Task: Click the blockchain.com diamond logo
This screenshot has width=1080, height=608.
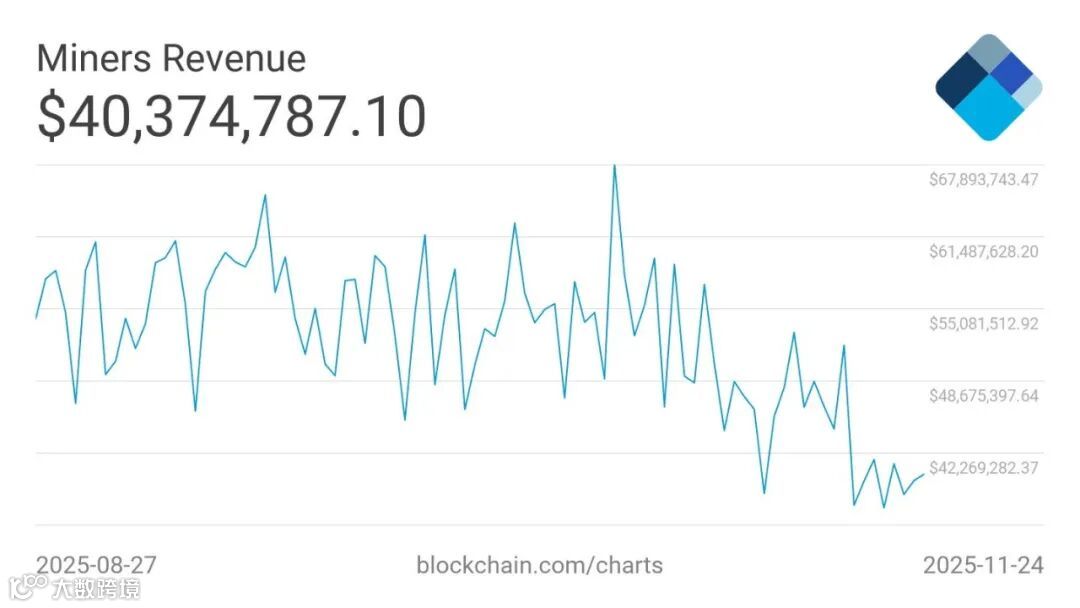Action: pyautogui.click(x=989, y=88)
